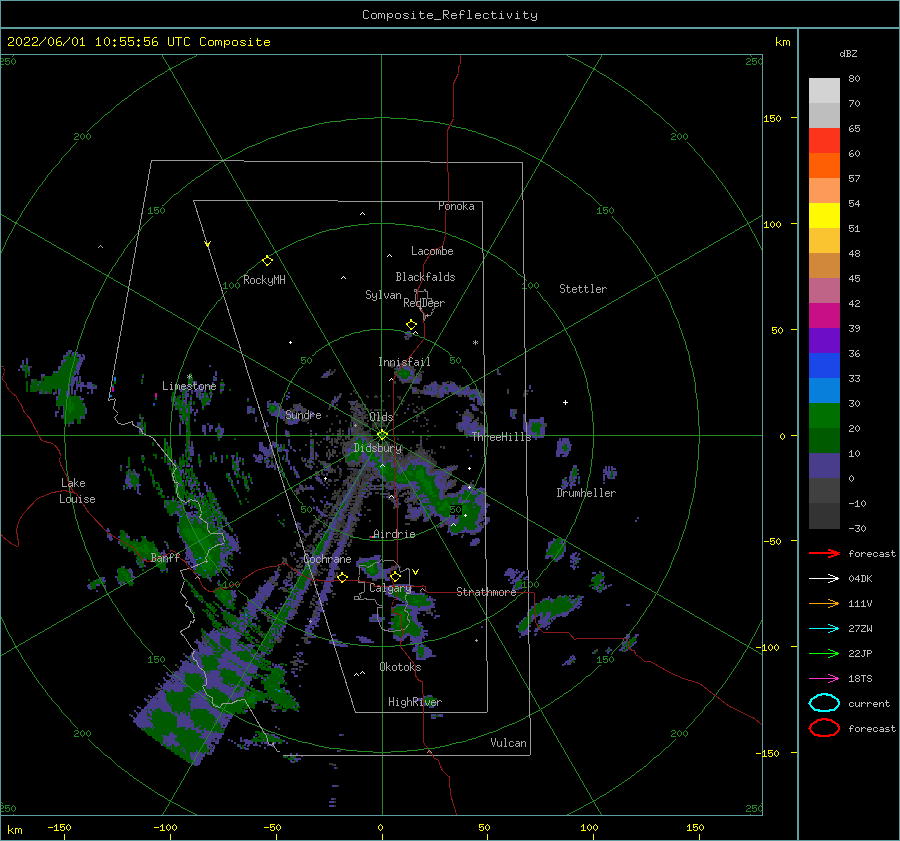The image size is (900, 841).
Task: Click the ThreeHills label
Action: [502, 437]
